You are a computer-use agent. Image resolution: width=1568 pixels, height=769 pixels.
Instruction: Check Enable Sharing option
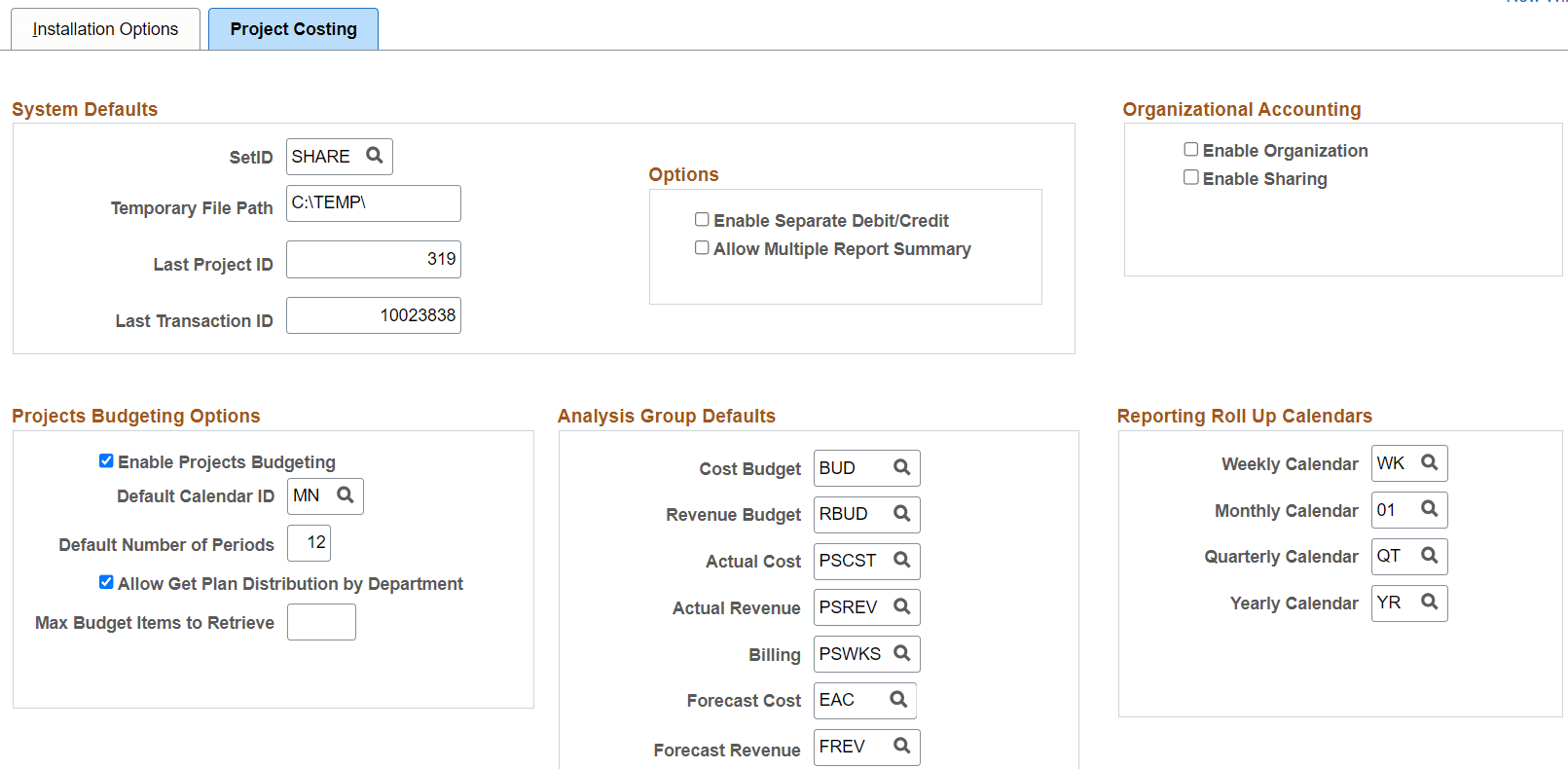tap(1190, 178)
